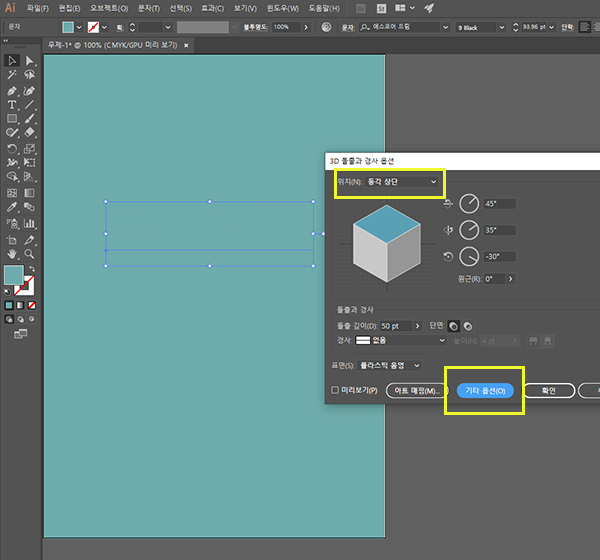Open the 효과(C) menu
The image size is (600, 560).
(212, 8)
